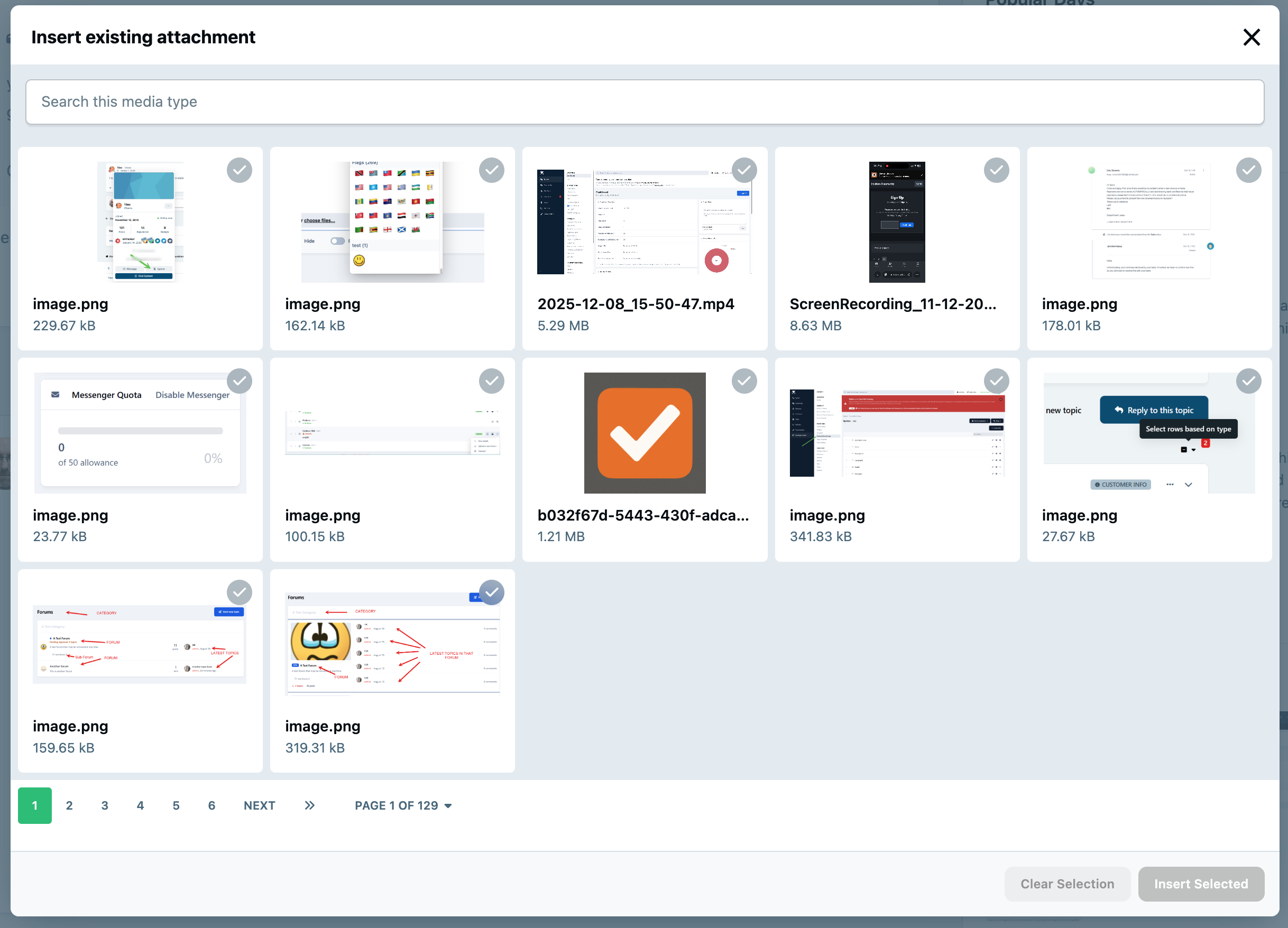
Task: Open the PAGE 1 OF 129 dropdown
Action: [x=403, y=805]
